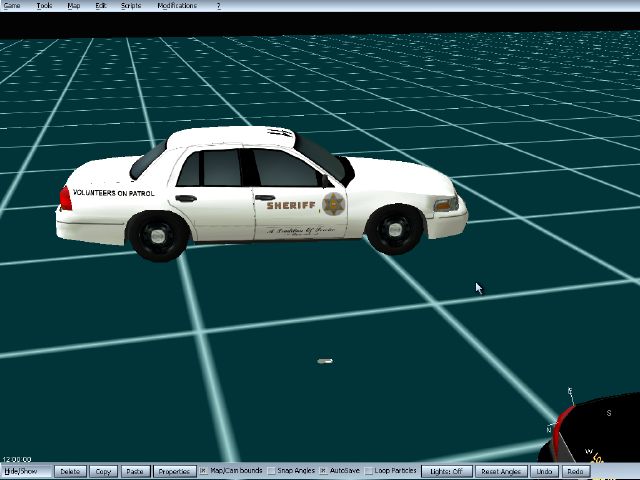
Task: Toggle the Map/Cam bounds checkbox
Action: point(203,471)
